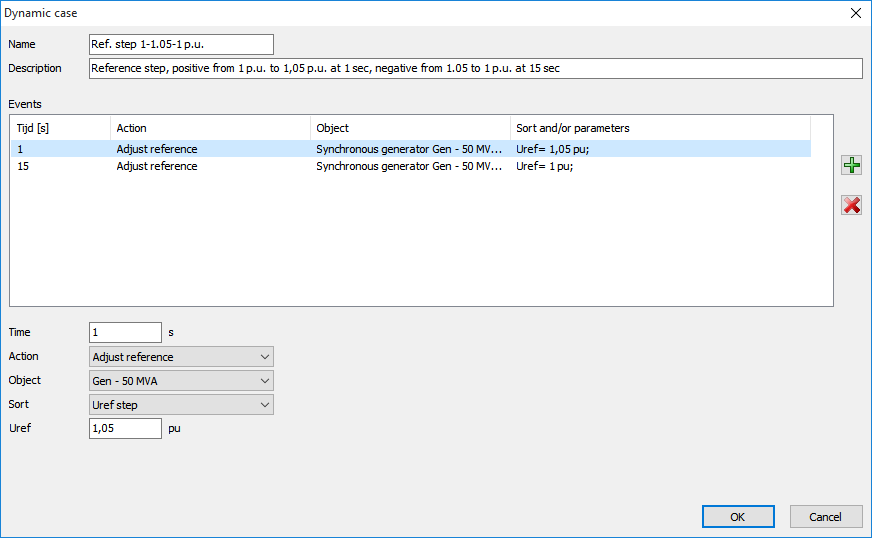872x538 pixels.
Task: Focus the Uref value field
Action: 125,428
